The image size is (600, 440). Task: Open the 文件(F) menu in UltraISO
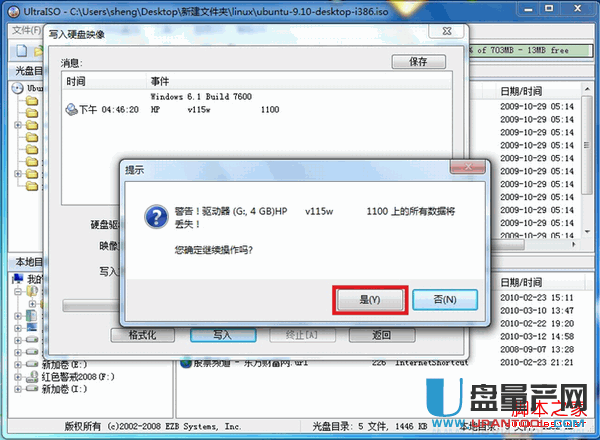(26, 30)
